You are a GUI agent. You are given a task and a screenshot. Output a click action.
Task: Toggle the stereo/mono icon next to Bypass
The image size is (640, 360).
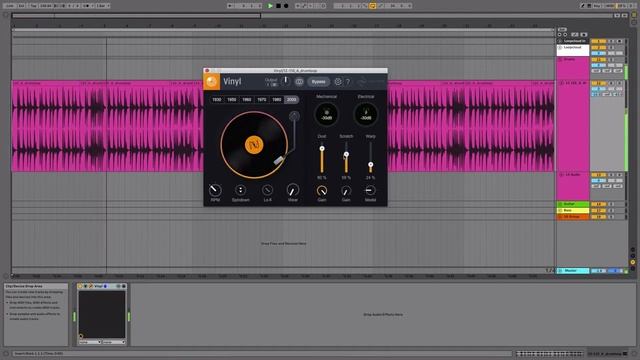click(x=299, y=82)
